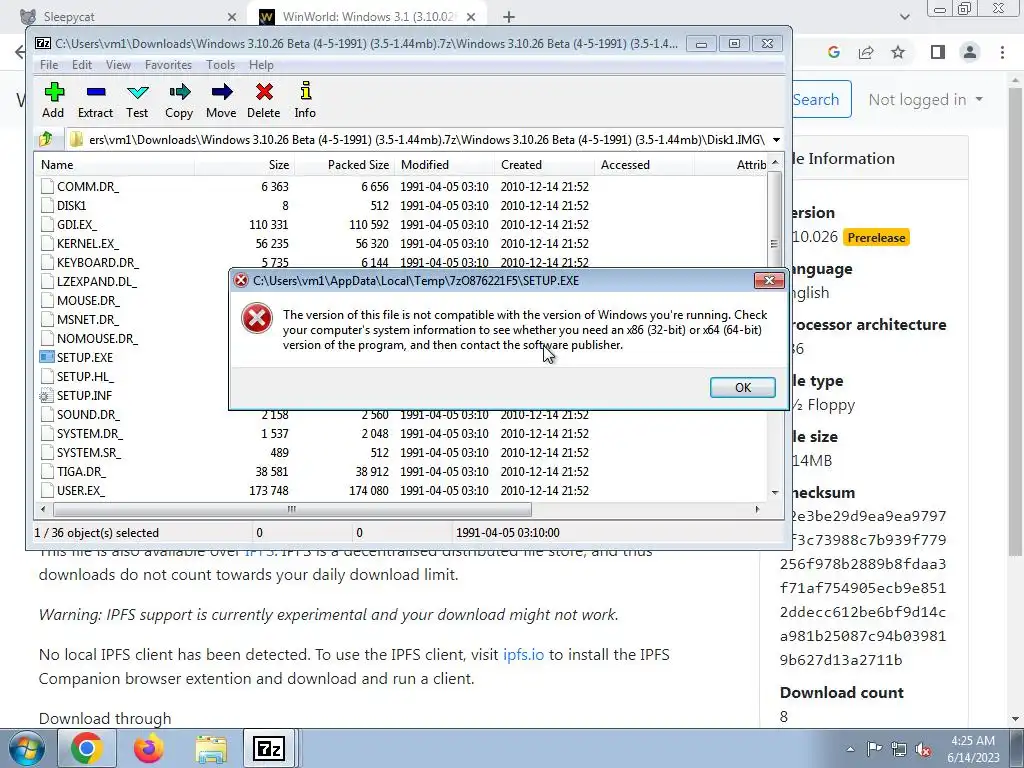Open the Favorites menu
Screen dimensions: 1024x768
[168, 65]
